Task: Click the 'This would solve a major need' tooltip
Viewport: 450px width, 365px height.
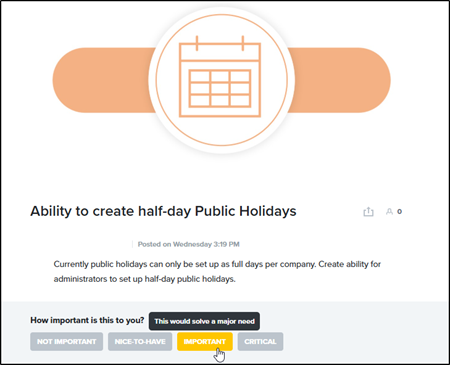Action: [x=204, y=321]
